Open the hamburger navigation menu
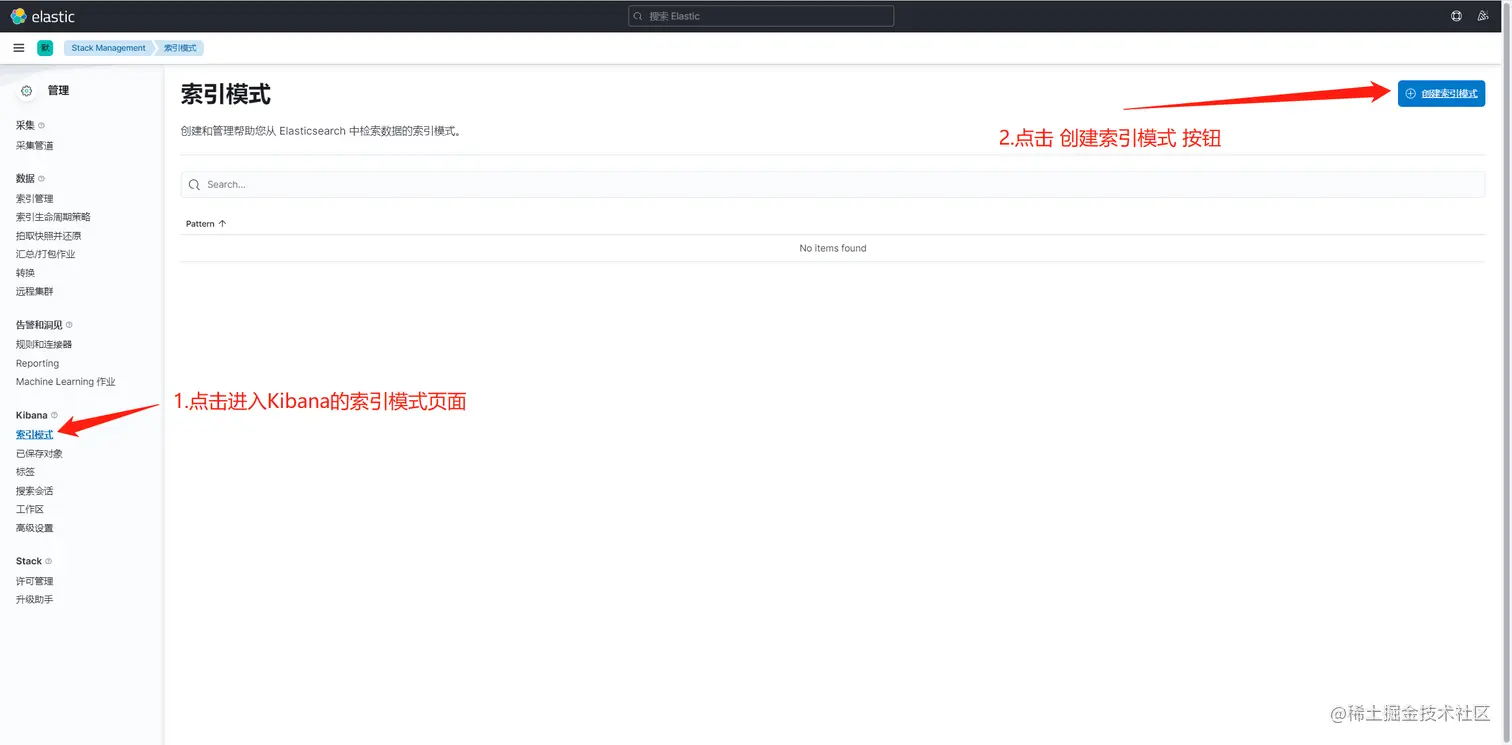Image resolution: width=1512 pixels, height=745 pixels. (x=19, y=48)
